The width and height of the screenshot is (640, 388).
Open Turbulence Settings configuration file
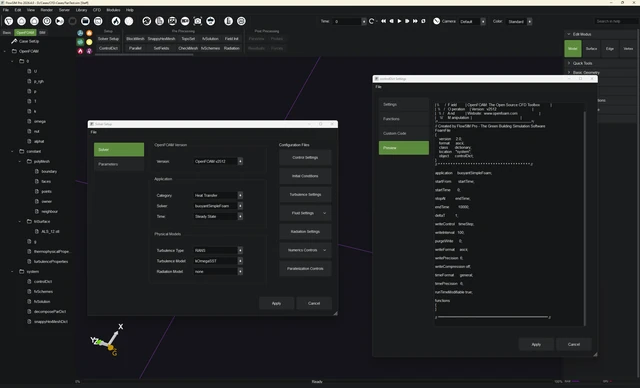pos(305,195)
